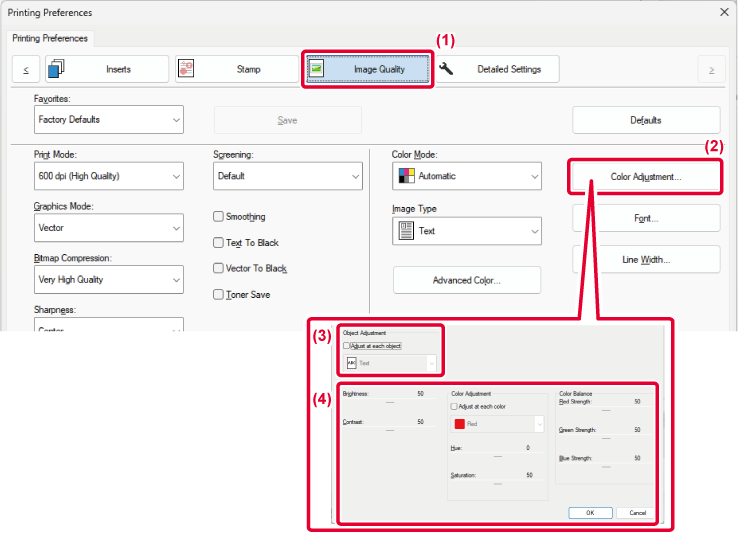Image resolution: width=738 pixels, height=536 pixels.
Task: Click the Defaults button
Action: click(646, 120)
